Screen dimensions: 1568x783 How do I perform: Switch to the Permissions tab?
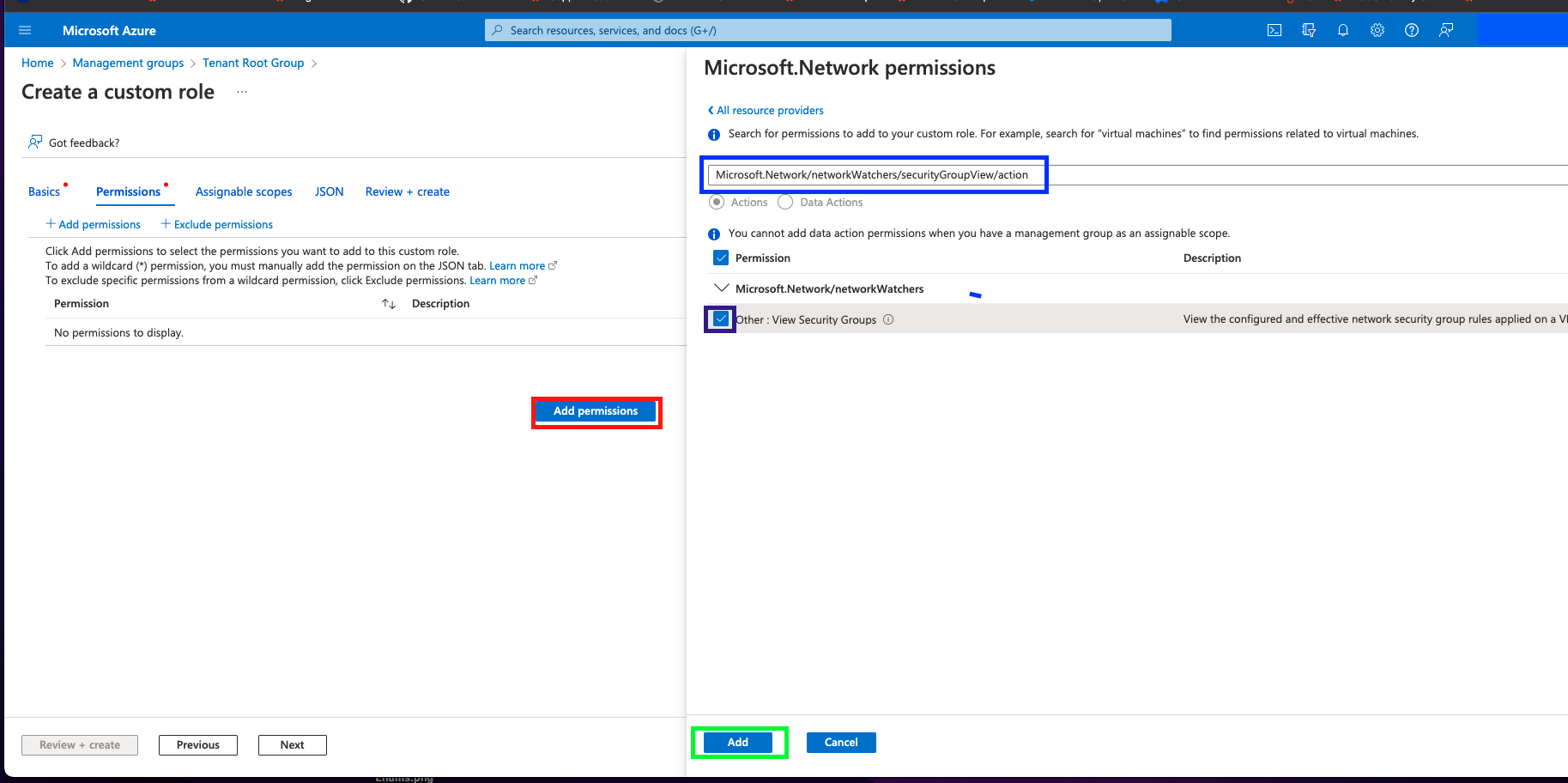128,191
